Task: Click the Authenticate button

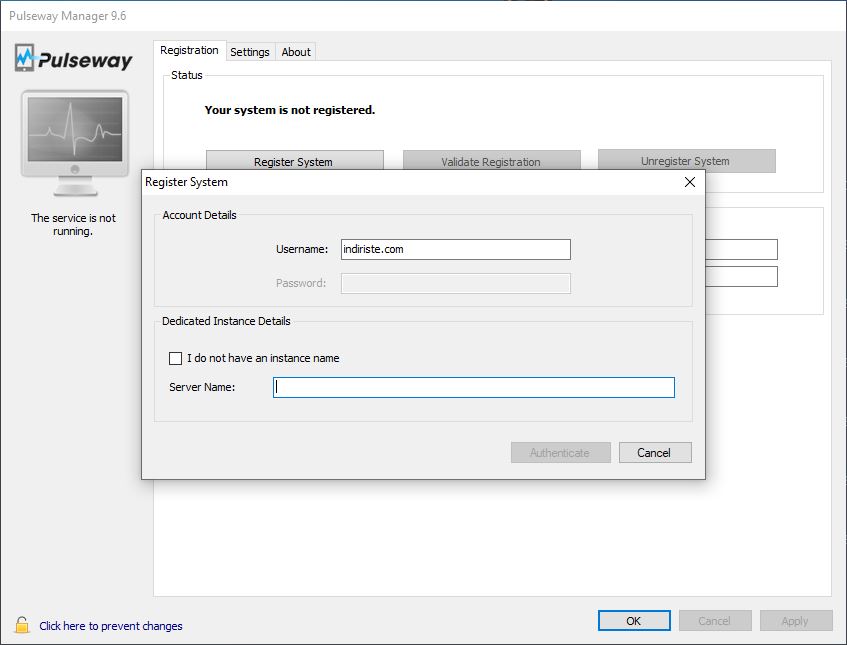Action: pos(561,453)
